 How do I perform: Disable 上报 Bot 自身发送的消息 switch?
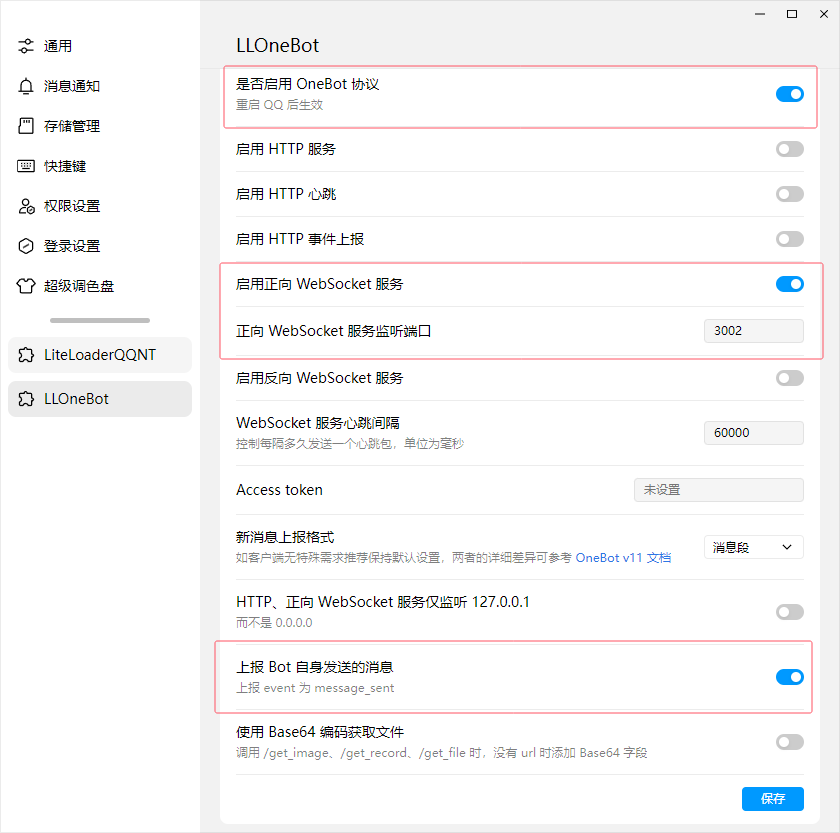click(x=790, y=677)
